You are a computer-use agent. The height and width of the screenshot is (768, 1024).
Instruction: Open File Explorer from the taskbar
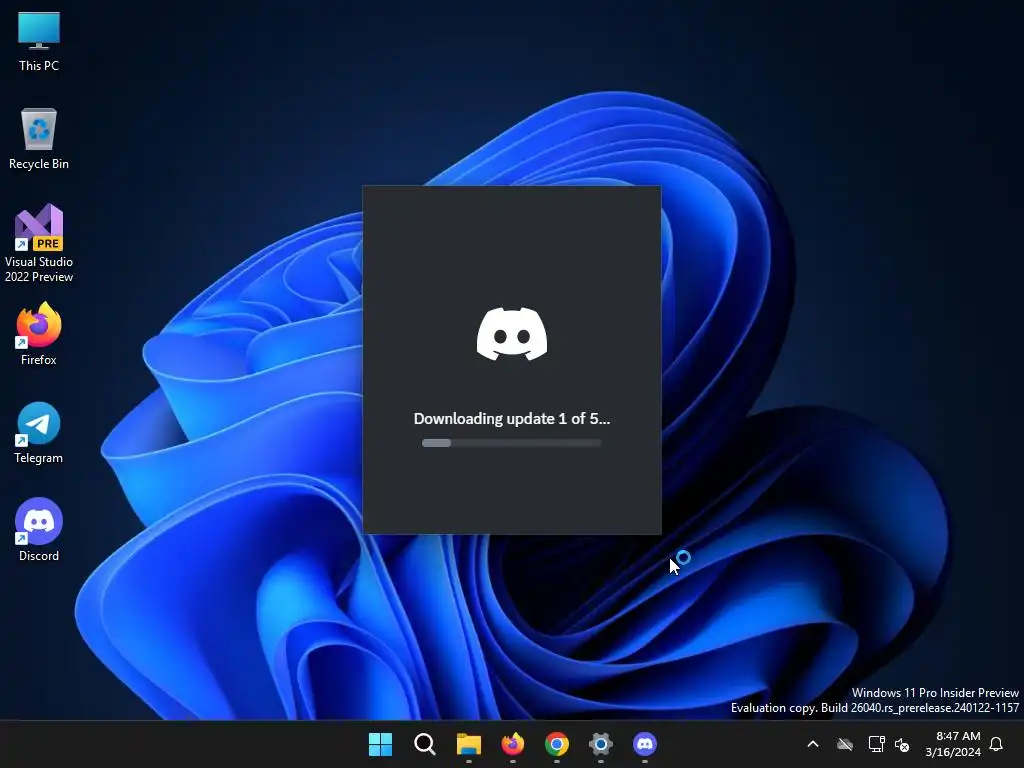[x=469, y=744]
